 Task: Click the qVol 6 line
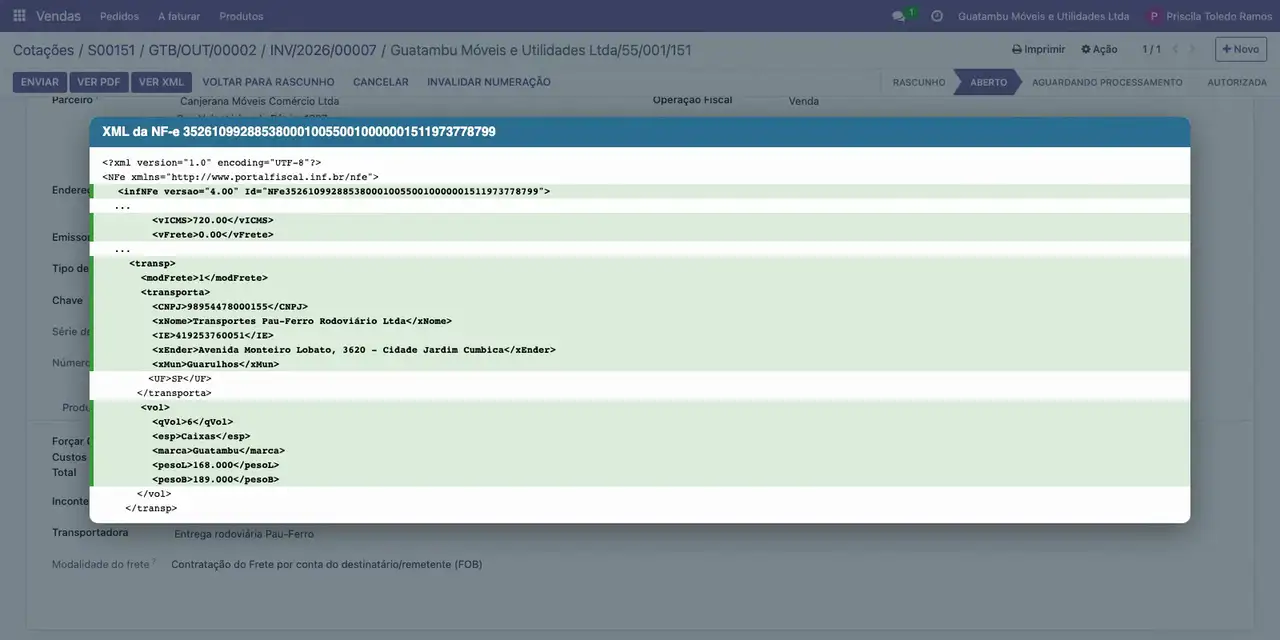(x=192, y=422)
